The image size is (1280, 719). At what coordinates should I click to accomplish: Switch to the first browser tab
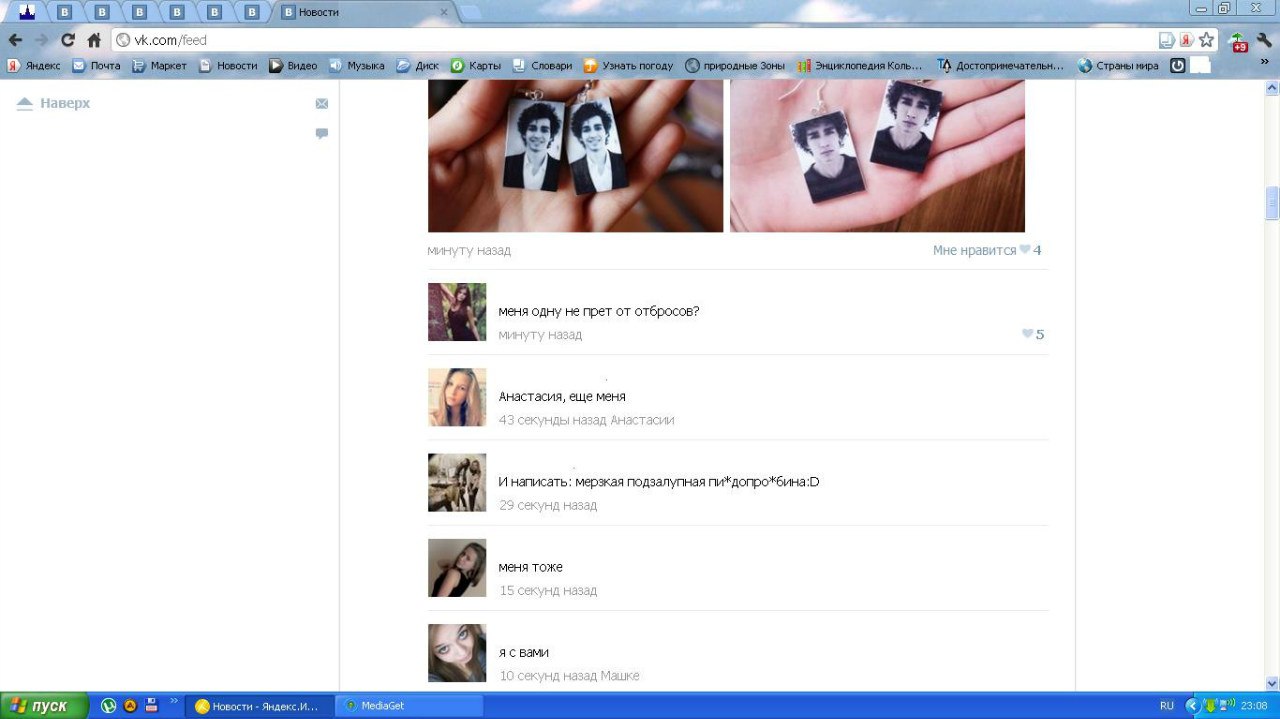pos(27,12)
